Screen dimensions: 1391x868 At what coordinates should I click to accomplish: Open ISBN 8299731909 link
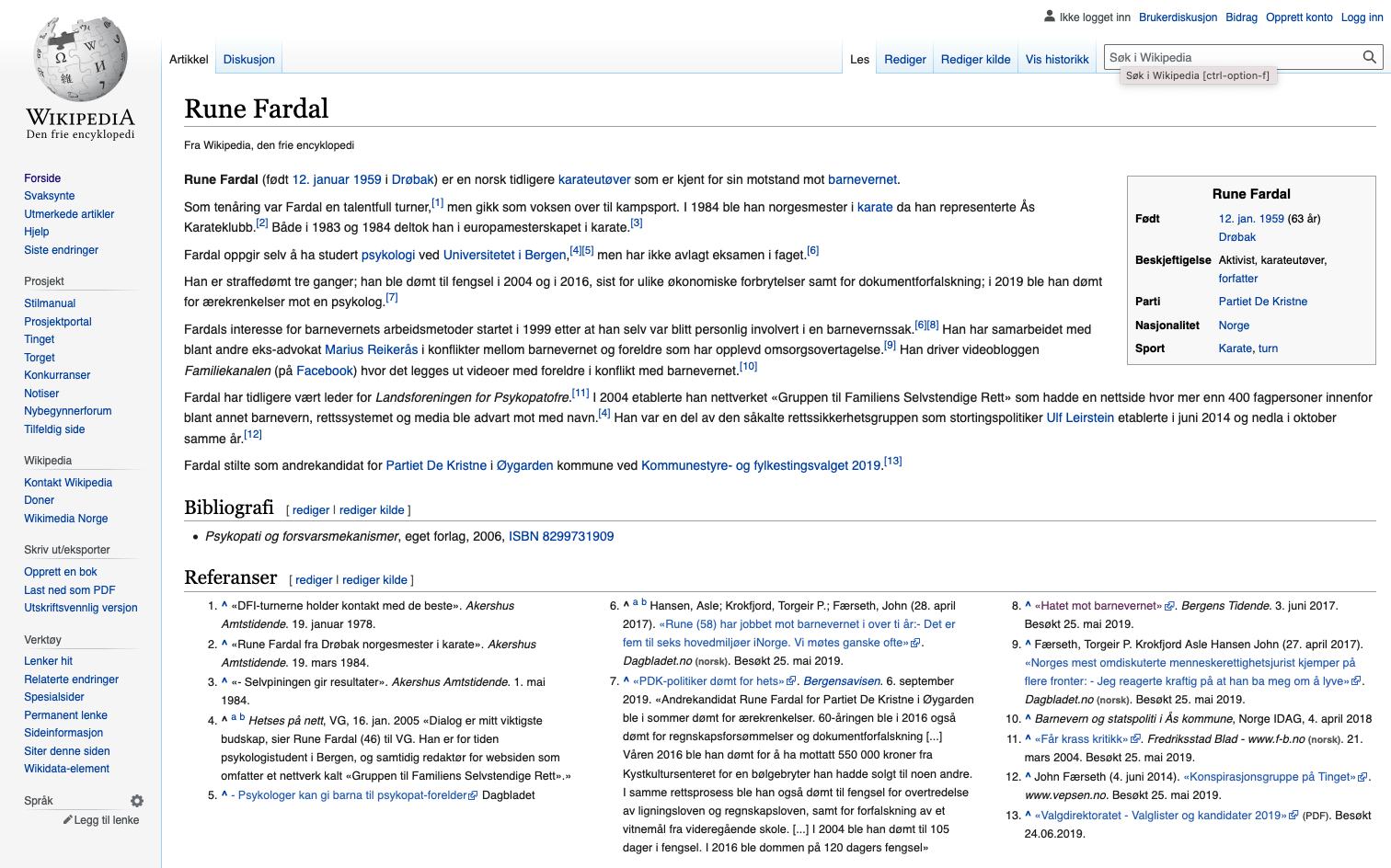(561, 536)
